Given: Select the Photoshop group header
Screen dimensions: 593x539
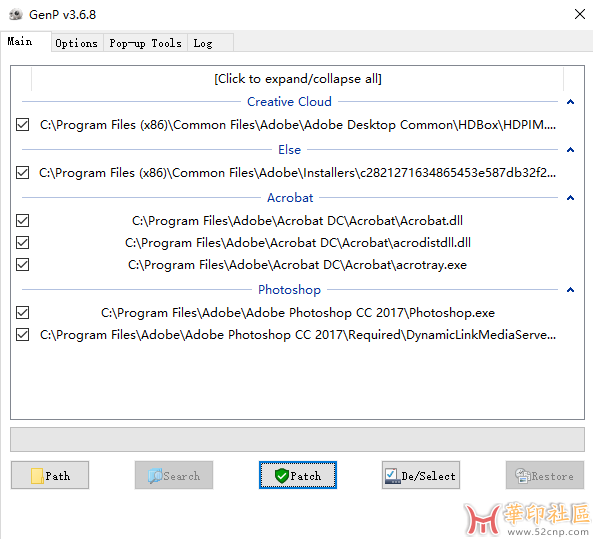Looking at the screenshot, I should click(x=289, y=290).
